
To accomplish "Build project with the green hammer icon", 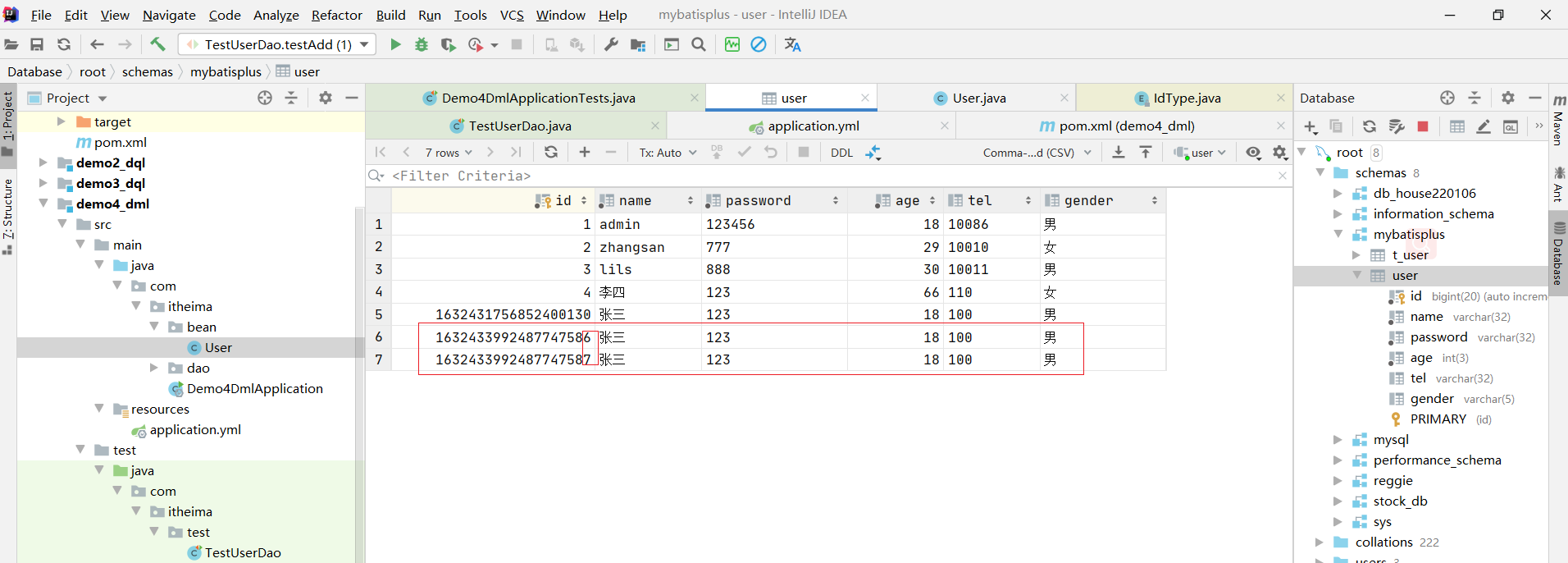I will [157, 44].
